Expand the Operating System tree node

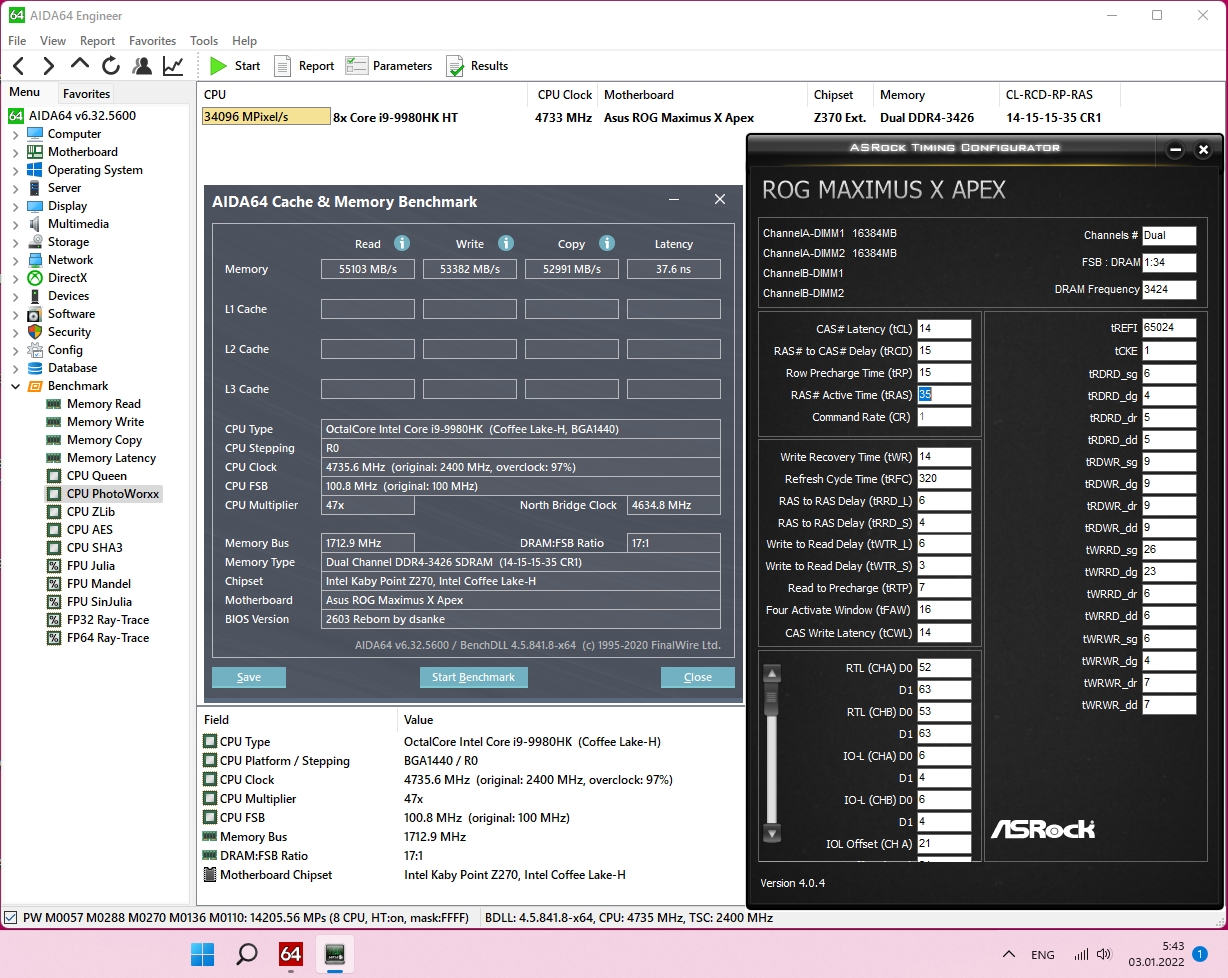pyautogui.click(x=15, y=170)
